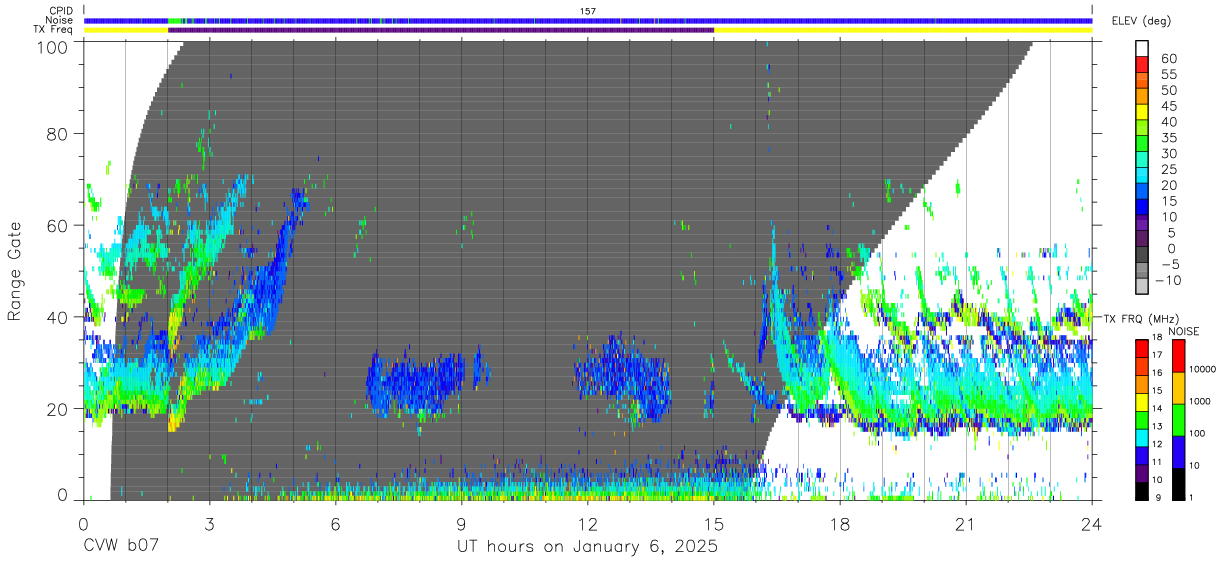The width and height of the screenshot is (1228, 567).
Task: Click the CPID label at top left
Action: pyautogui.click(x=59, y=11)
